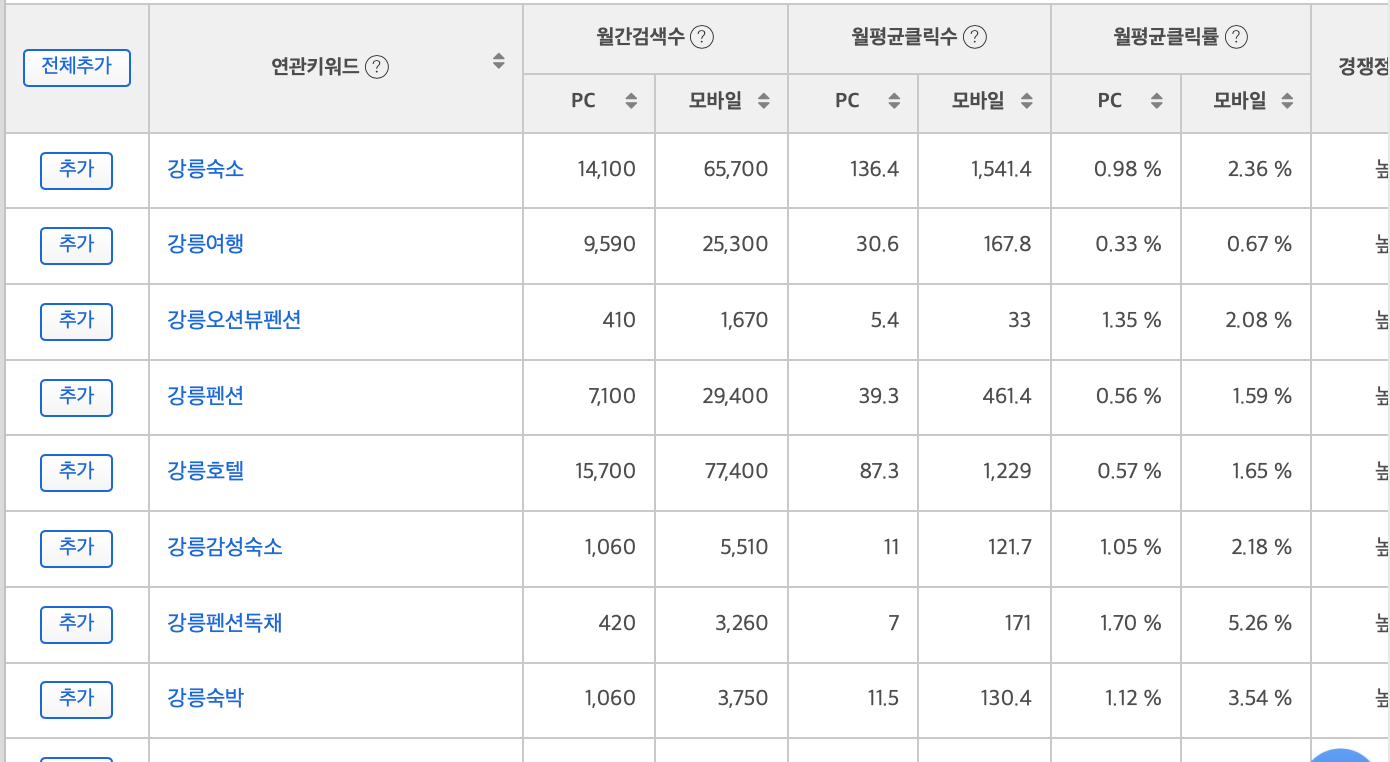Viewport: 1390px width, 762px height.
Task: Add 강릉여행 using its 추가 button
Action: point(76,245)
